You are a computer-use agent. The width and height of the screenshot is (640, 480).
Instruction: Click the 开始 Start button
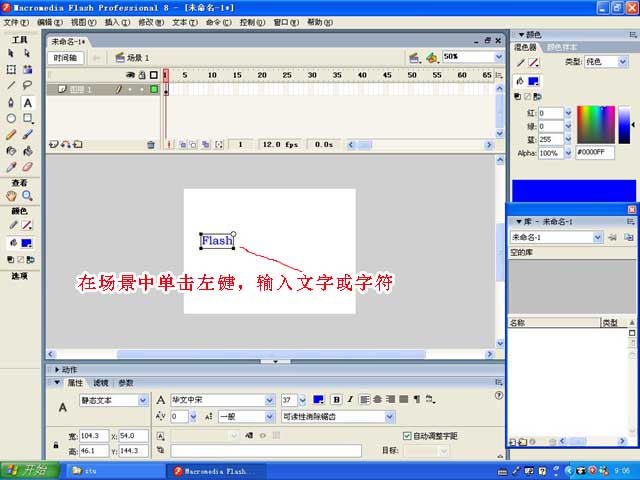tap(29, 470)
